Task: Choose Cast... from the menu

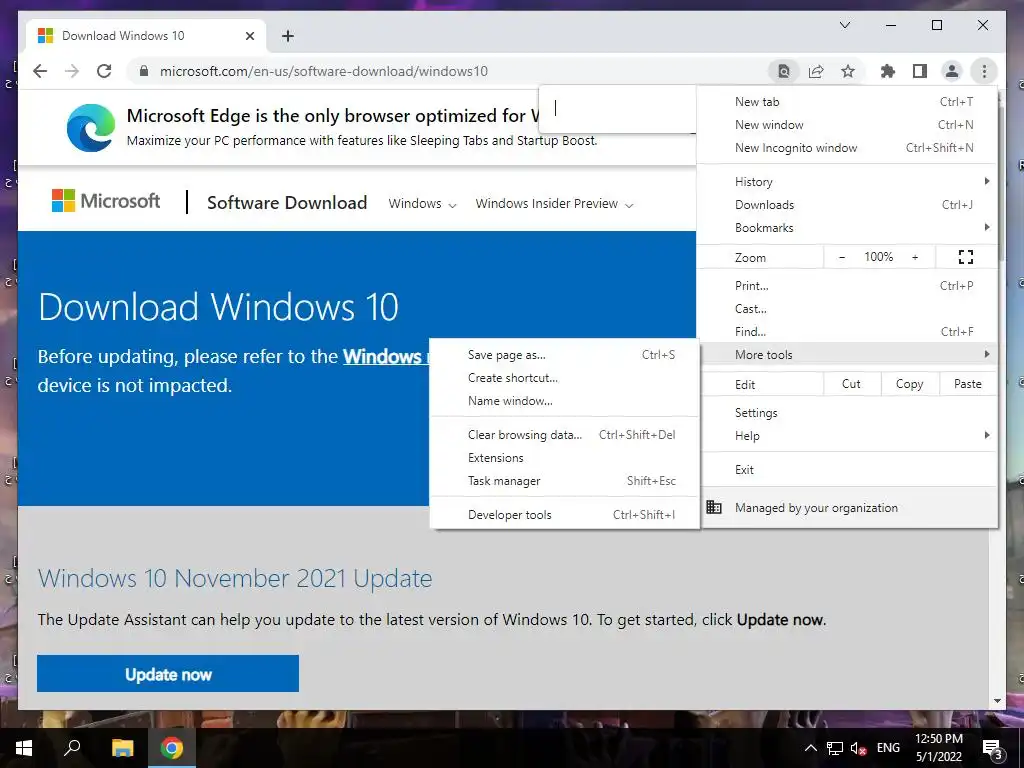Action: click(x=847, y=308)
